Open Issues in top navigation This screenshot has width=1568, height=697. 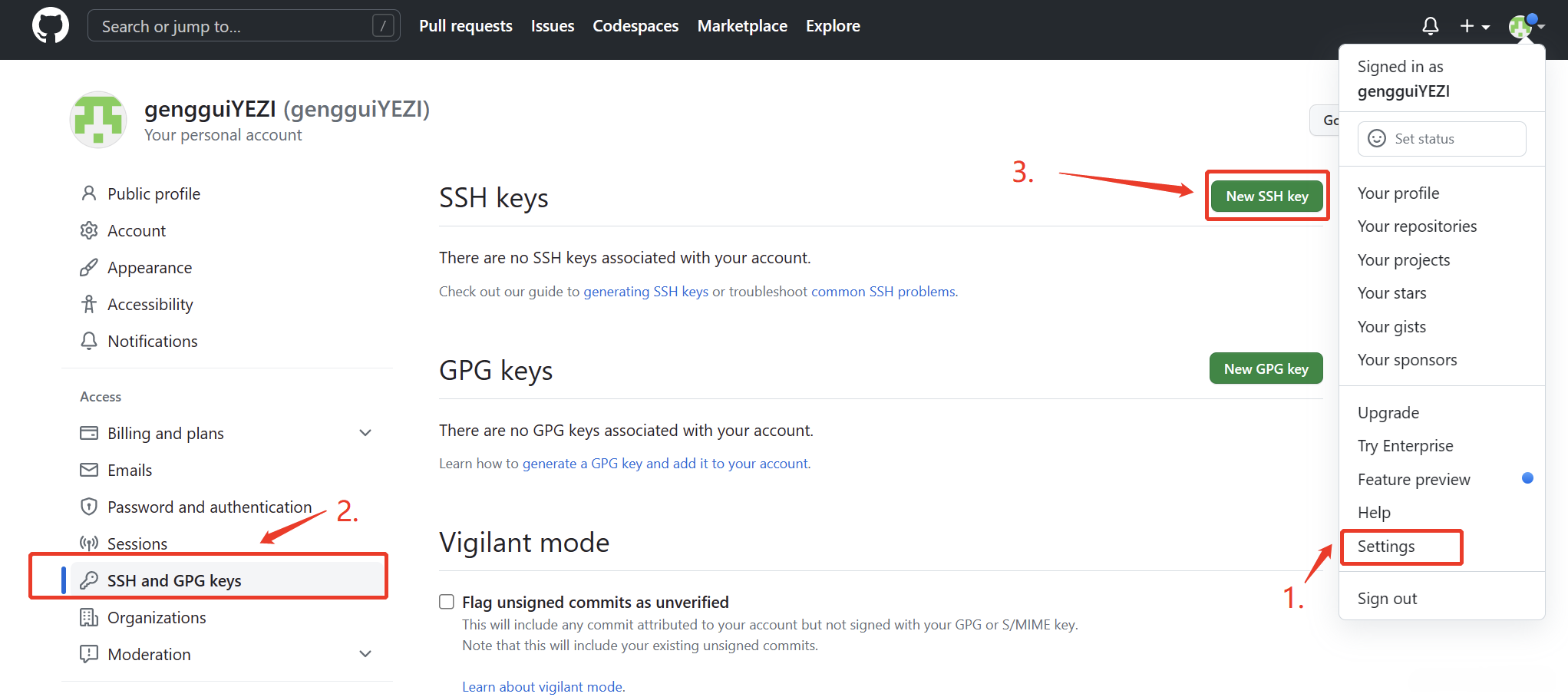(x=553, y=26)
